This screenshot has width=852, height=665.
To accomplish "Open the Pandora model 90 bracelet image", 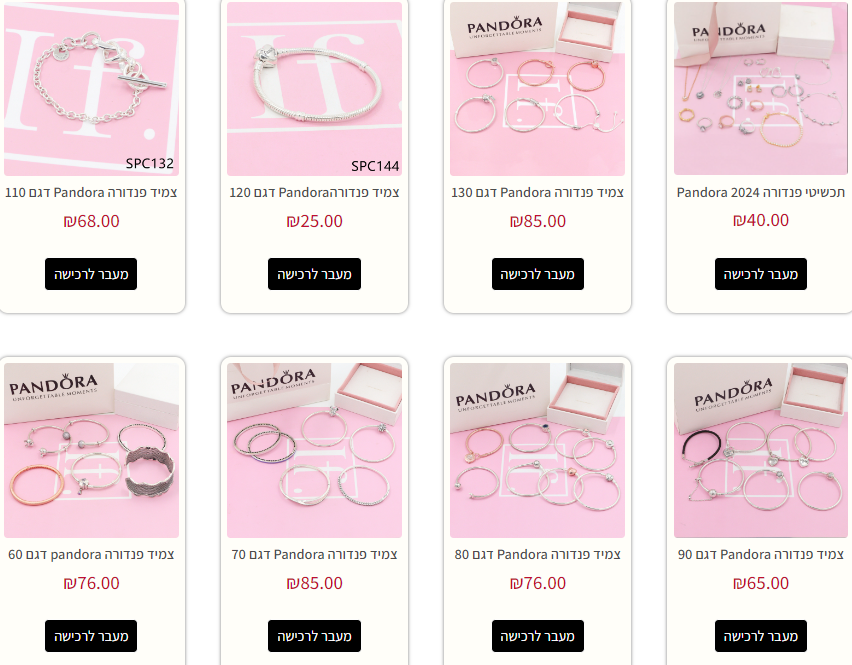I will click(761, 450).
